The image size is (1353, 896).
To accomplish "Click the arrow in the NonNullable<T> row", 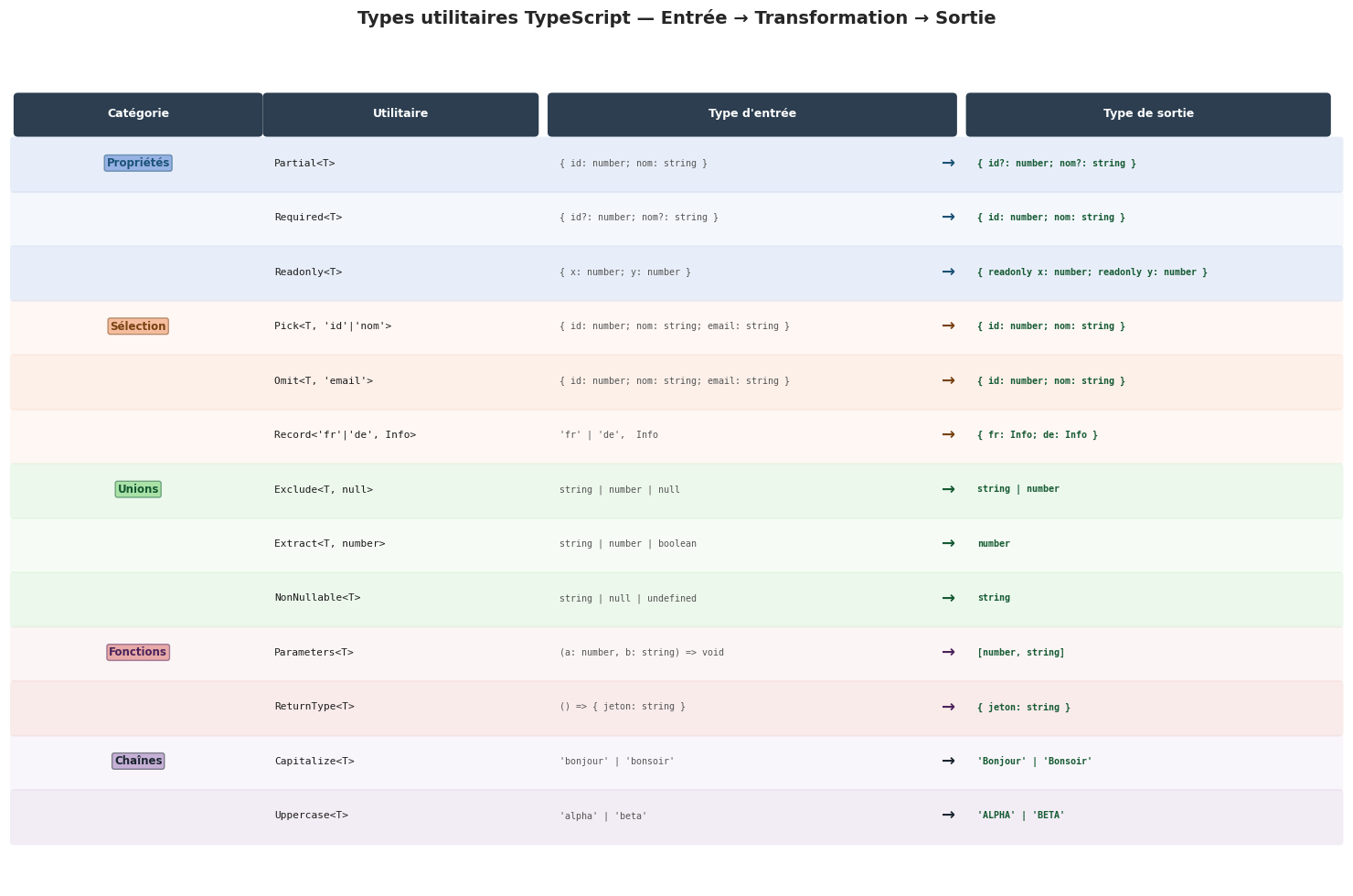I will (x=948, y=599).
